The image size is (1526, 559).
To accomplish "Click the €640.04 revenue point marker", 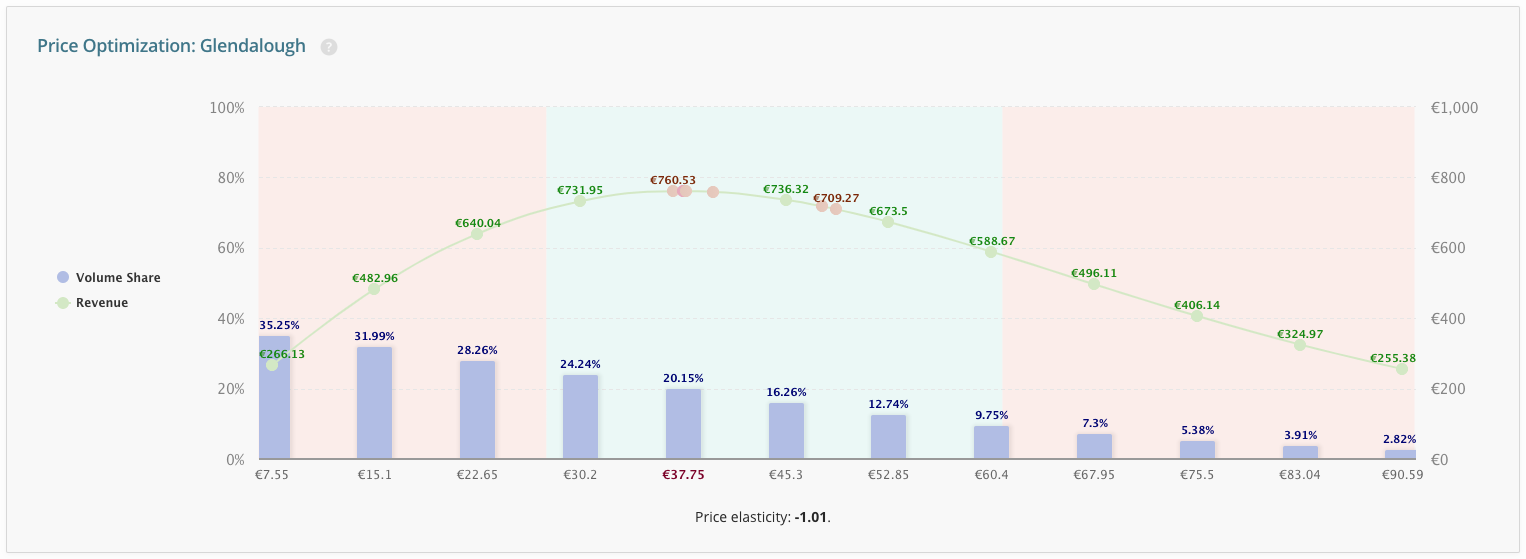I will pos(477,234).
